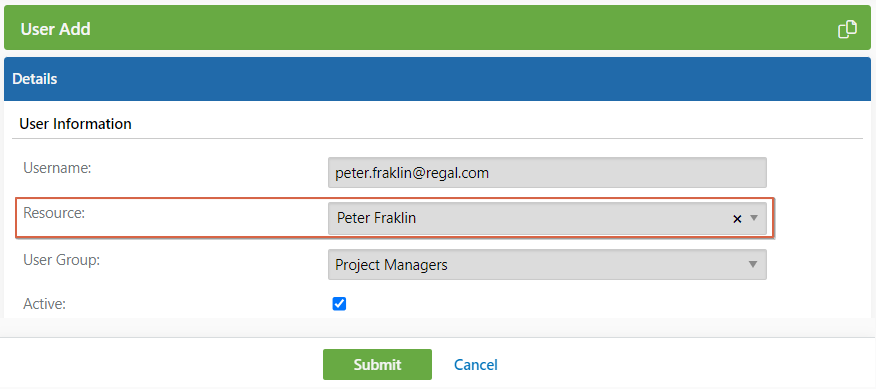Clear the Resource selection with the x icon
This screenshot has width=877, height=389.
coord(737,219)
